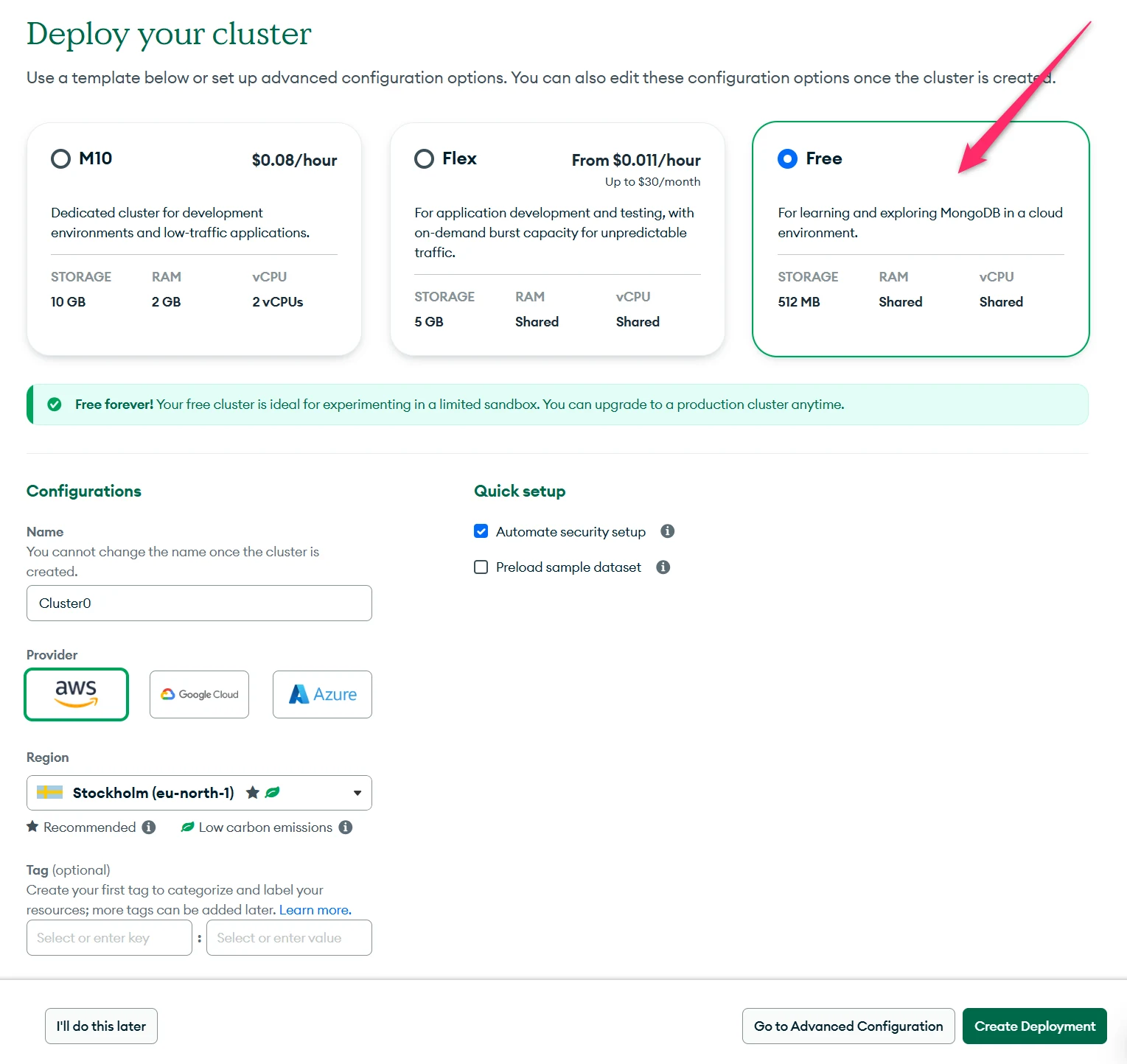The height and width of the screenshot is (1064, 1127).
Task: Click the star icon in the Region field
Action: coord(253,793)
